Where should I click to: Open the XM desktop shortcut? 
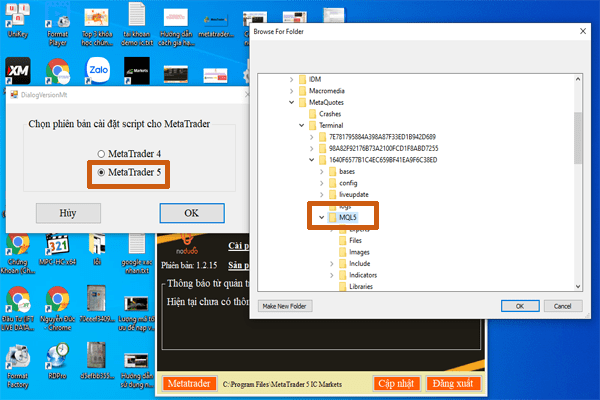(18, 70)
